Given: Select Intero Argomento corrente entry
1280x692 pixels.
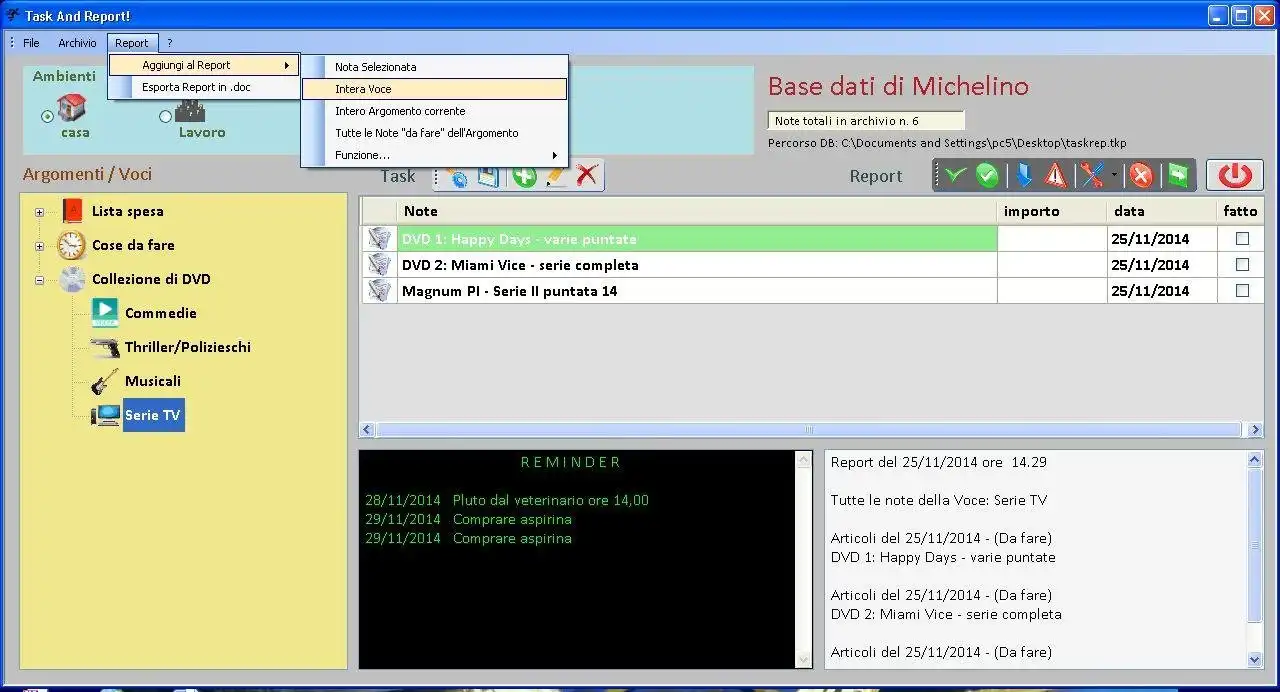Looking at the screenshot, I should coord(435,111).
